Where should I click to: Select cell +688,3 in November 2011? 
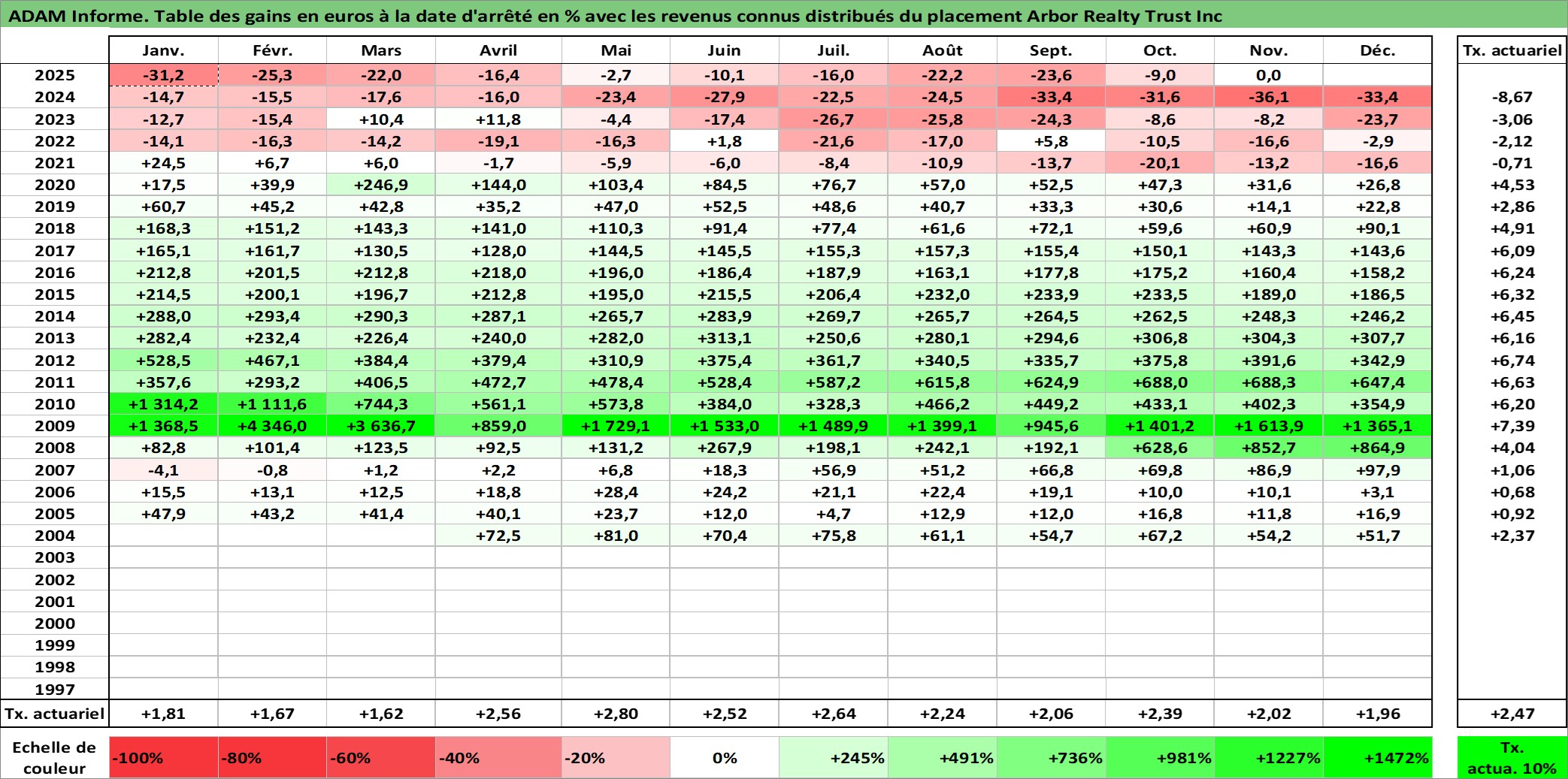pyautogui.click(x=1269, y=382)
